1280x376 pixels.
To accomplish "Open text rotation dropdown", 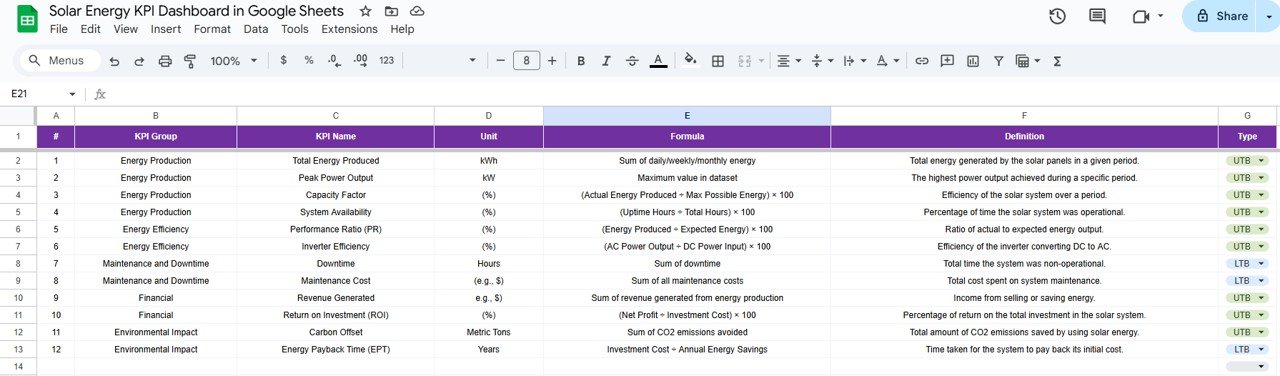I will (x=887, y=61).
